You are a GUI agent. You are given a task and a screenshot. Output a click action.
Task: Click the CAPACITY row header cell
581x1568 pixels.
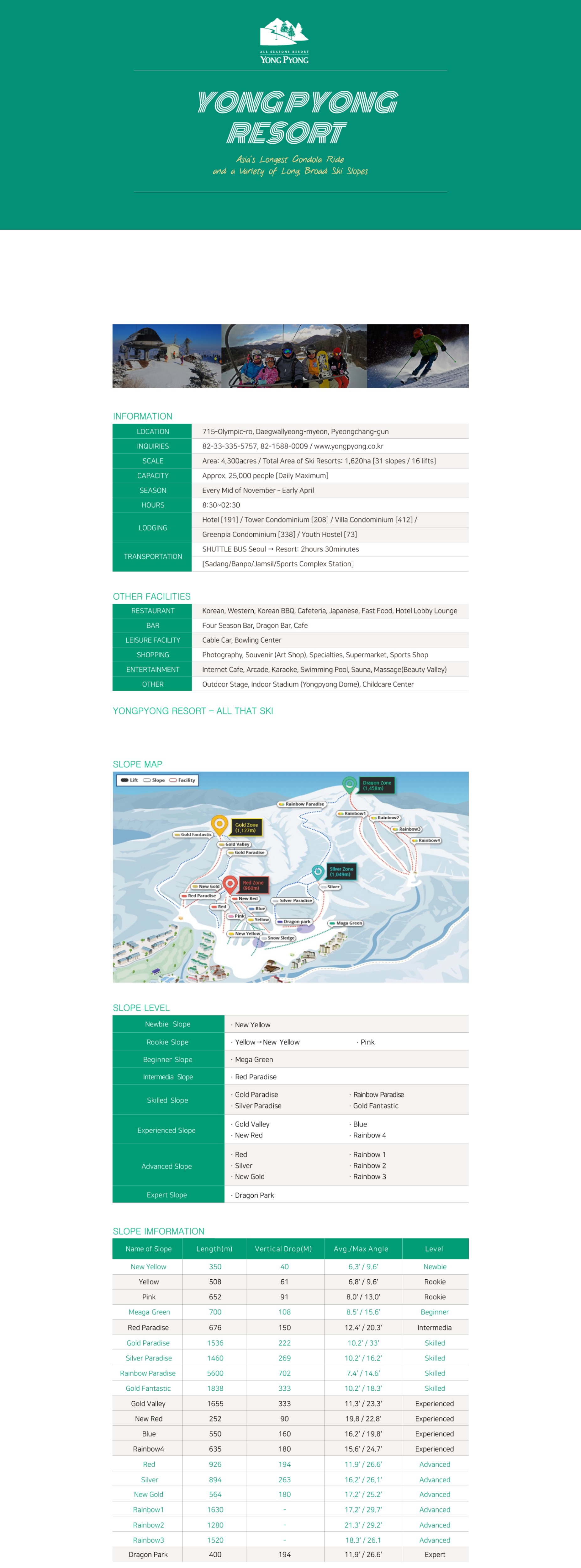(152, 475)
